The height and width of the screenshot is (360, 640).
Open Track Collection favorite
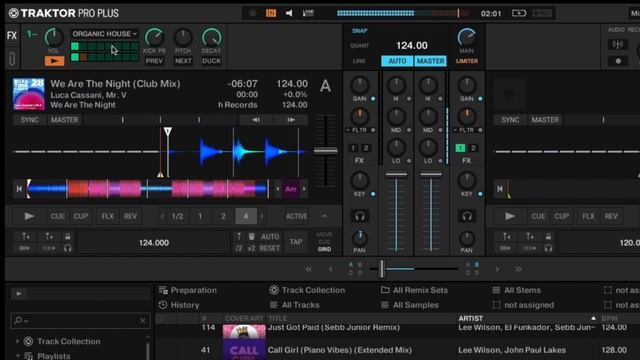[x=307, y=290]
